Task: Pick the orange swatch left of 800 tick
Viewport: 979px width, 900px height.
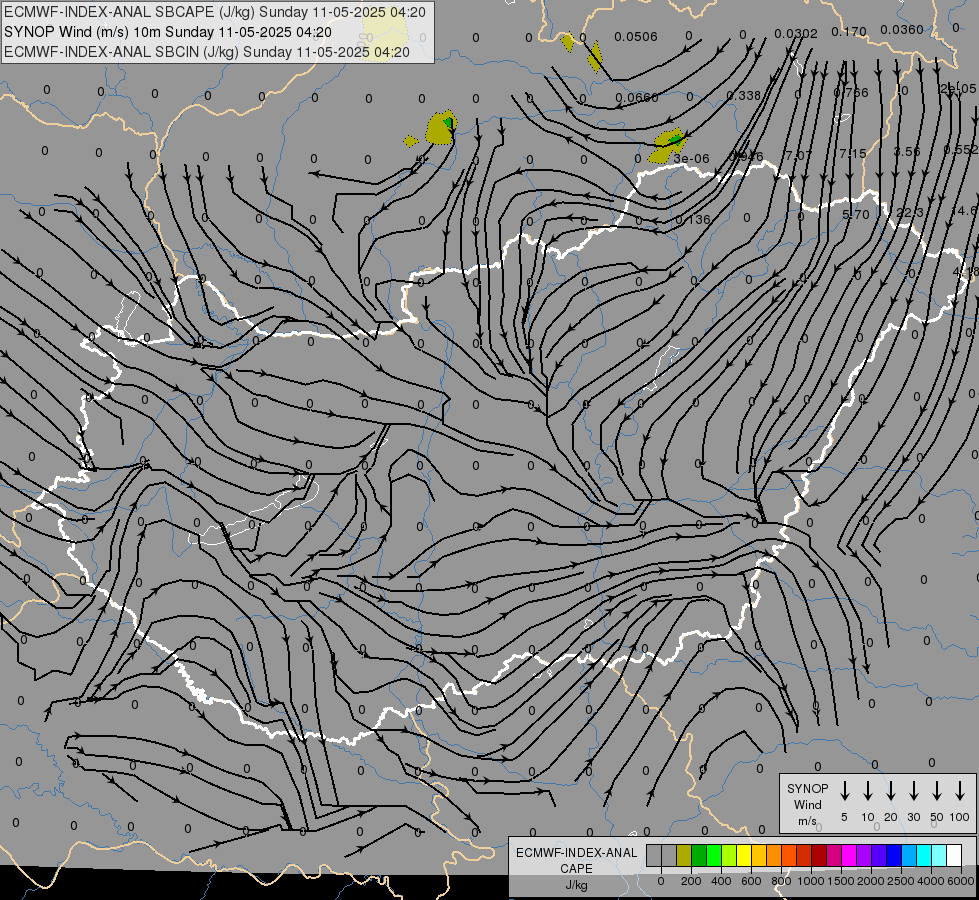Action: (x=774, y=855)
